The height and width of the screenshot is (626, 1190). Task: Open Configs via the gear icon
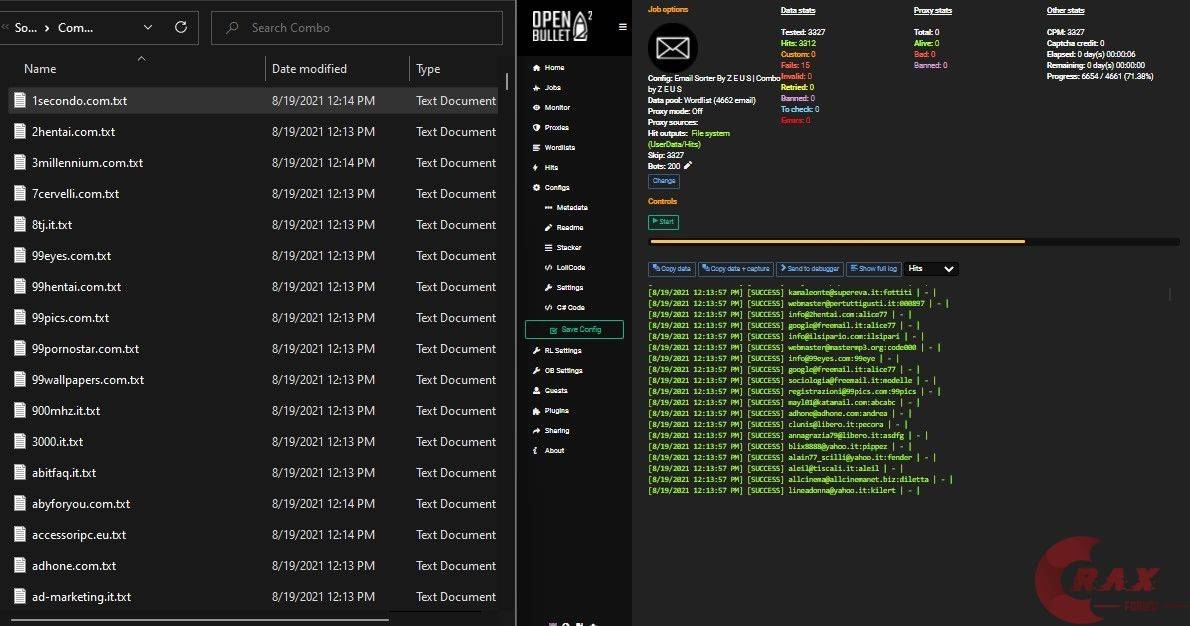pyautogui.click(x=537, y=187)
